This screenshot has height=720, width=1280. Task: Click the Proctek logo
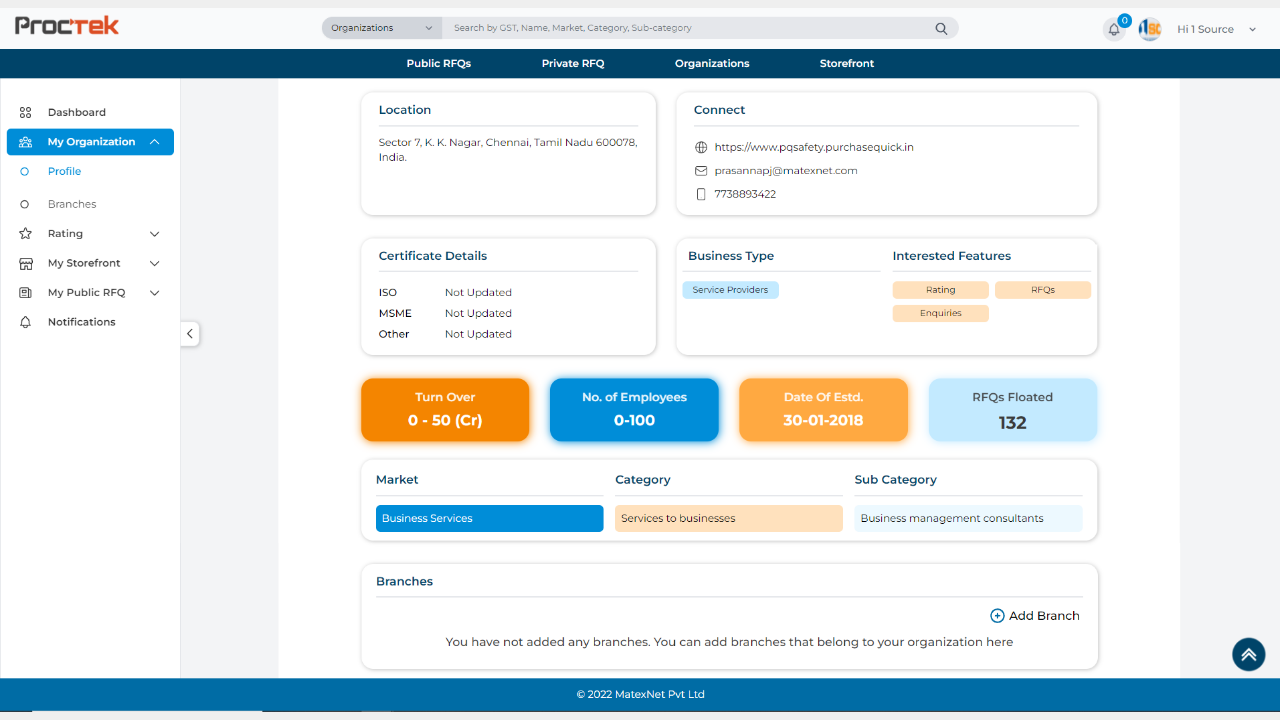coord(67,26)
